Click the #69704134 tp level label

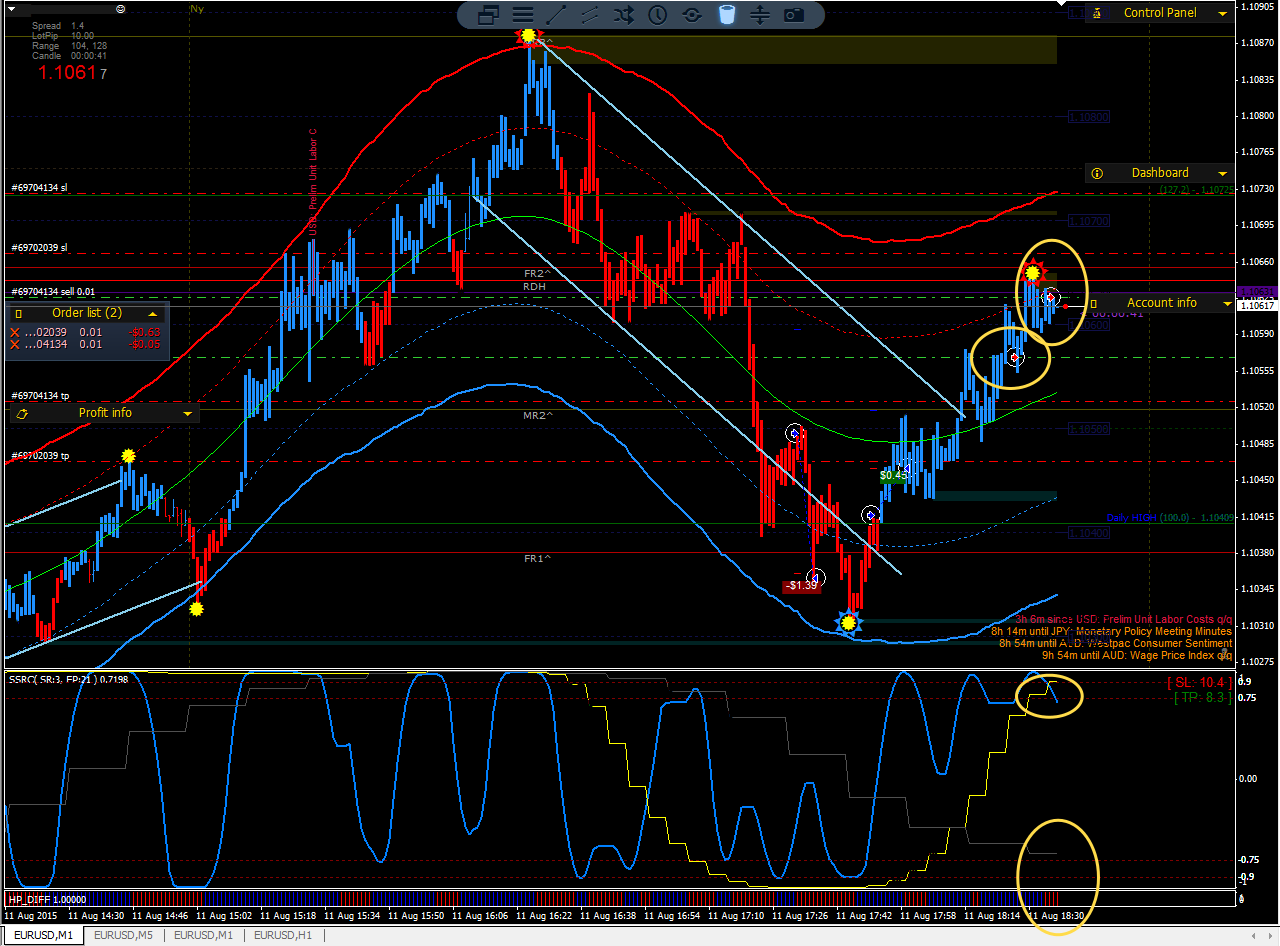(40, 395)
